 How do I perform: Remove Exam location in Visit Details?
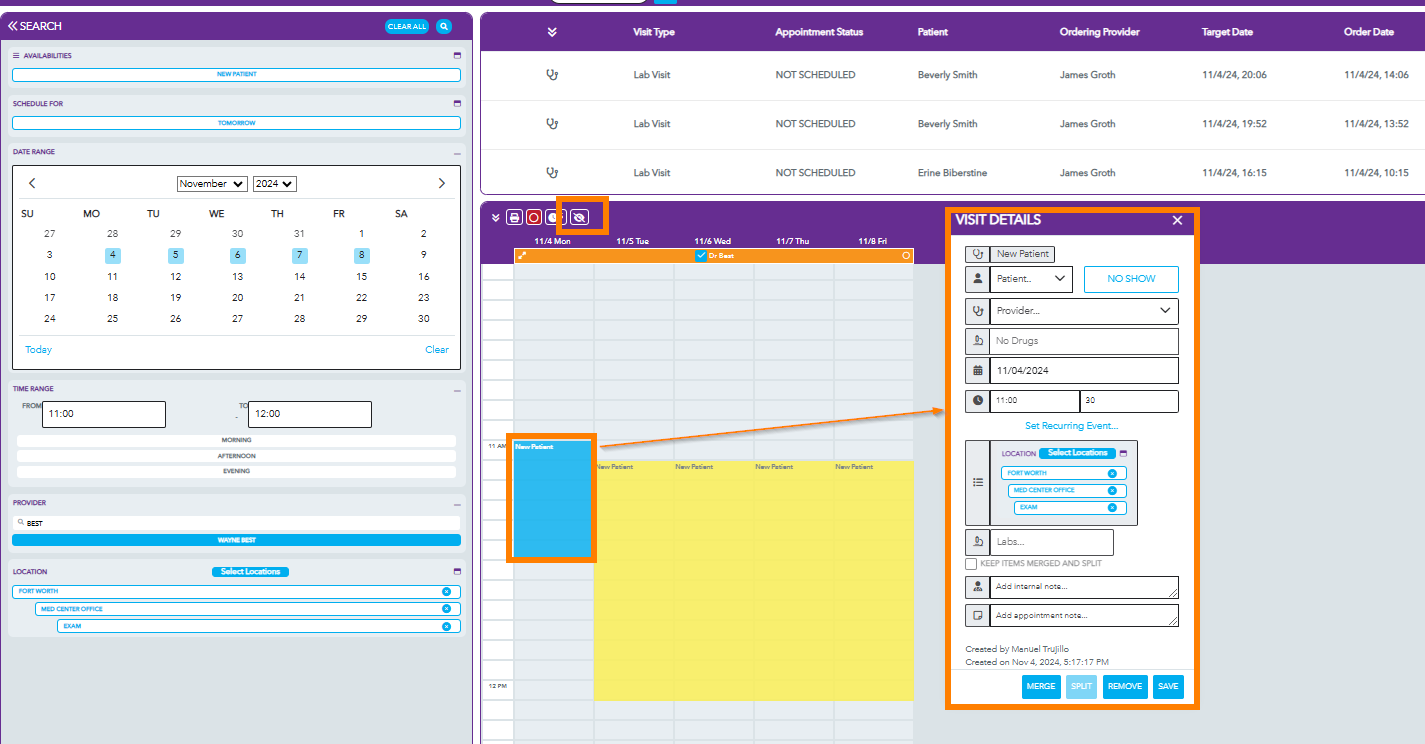coord(1112,507)
